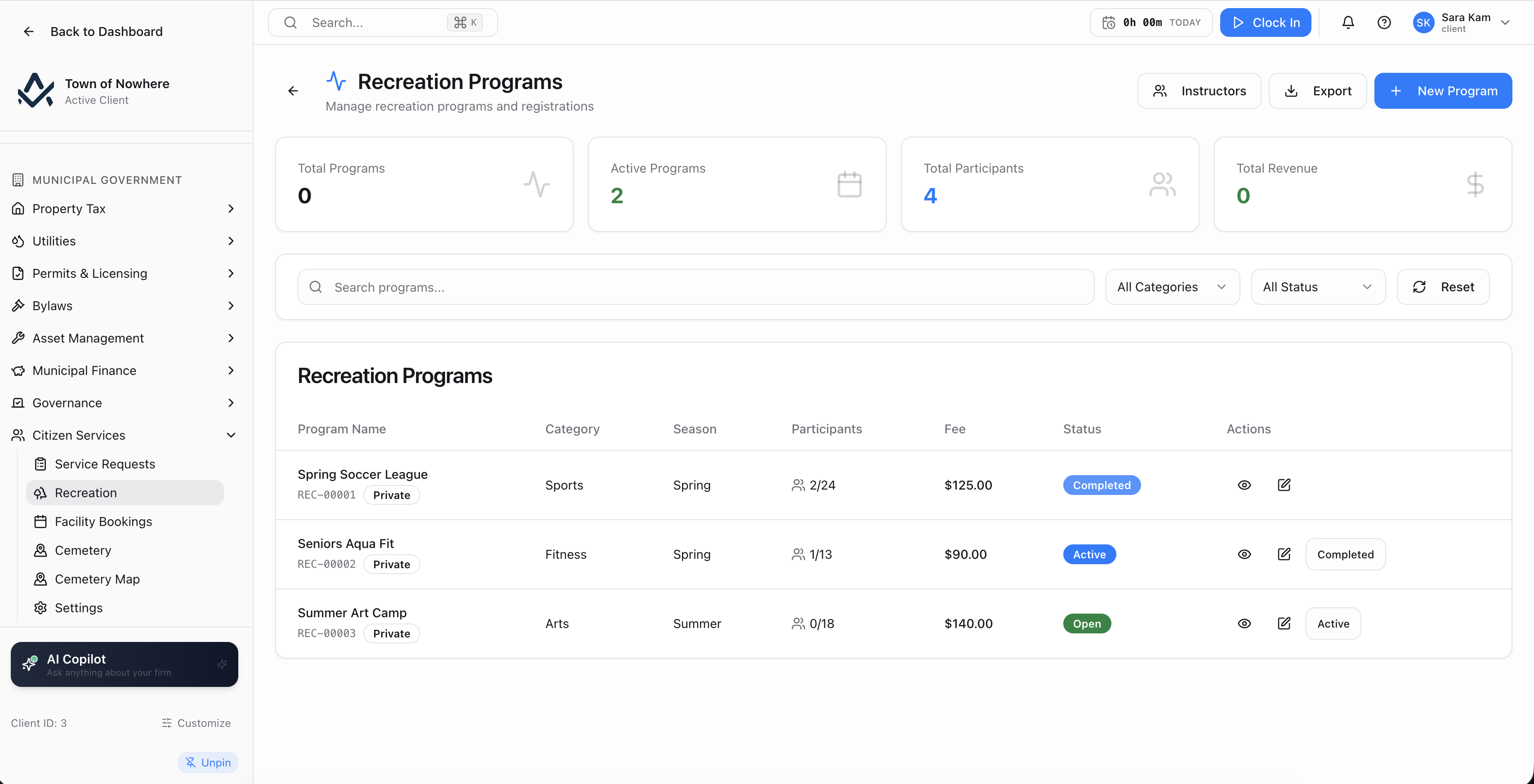Open Facility Bookings page
This screenshot has width=1534, height=784.
[125, 521]
